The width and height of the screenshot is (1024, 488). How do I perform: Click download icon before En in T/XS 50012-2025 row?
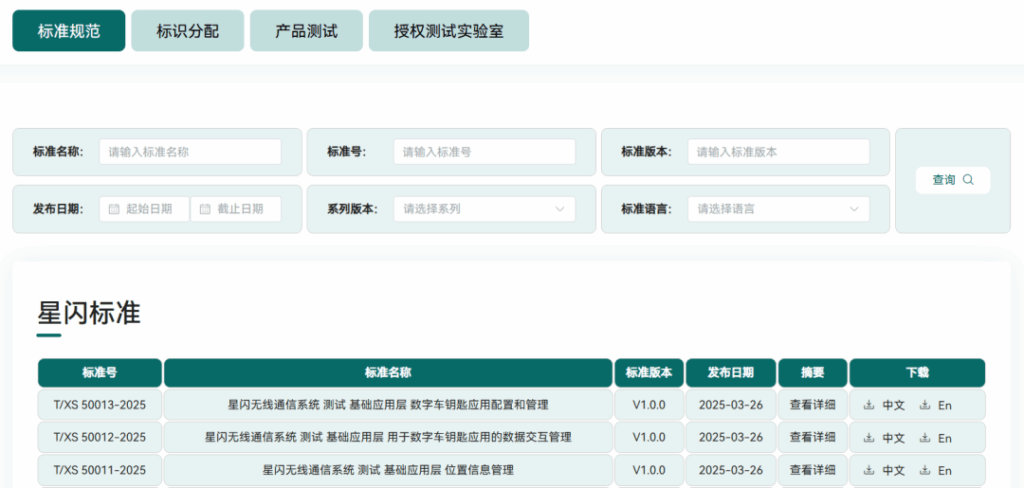point(924,438)
